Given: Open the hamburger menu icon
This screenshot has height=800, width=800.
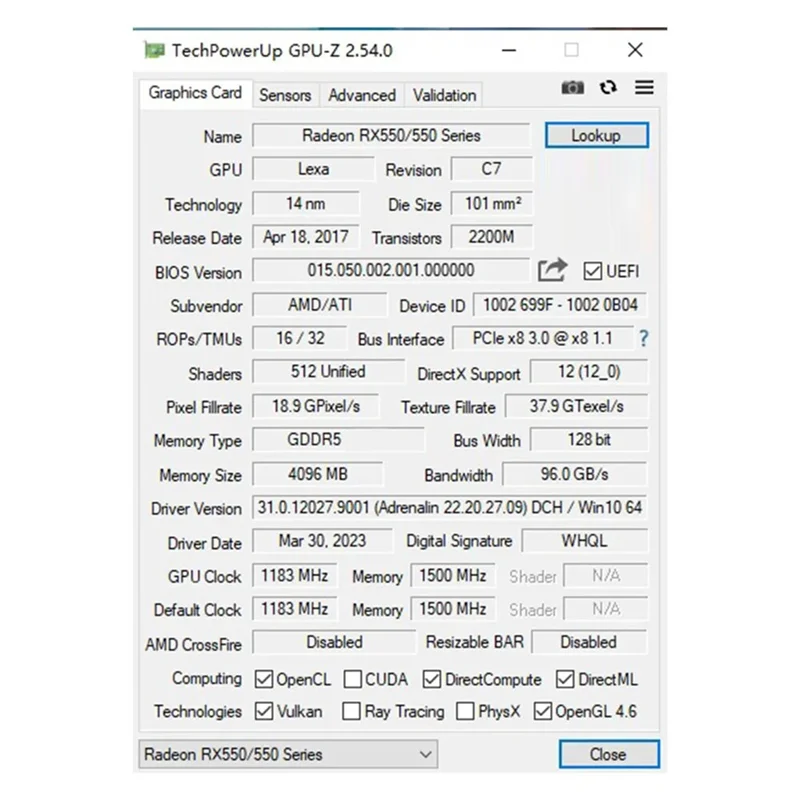Looking at the screenshot, I should pyautogui.click(x=644, y=87).
